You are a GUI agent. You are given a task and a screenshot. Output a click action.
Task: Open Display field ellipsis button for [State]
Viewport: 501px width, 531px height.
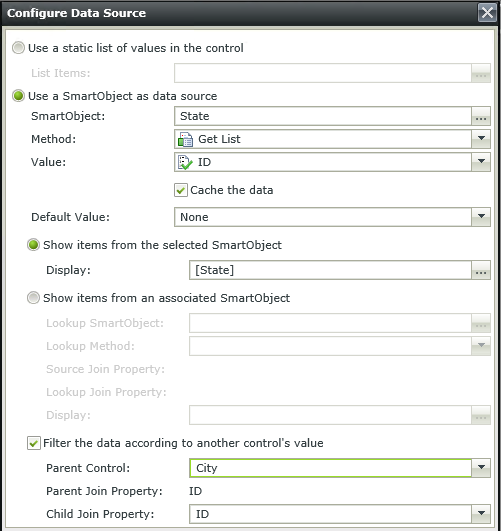(x=481, y=270)
